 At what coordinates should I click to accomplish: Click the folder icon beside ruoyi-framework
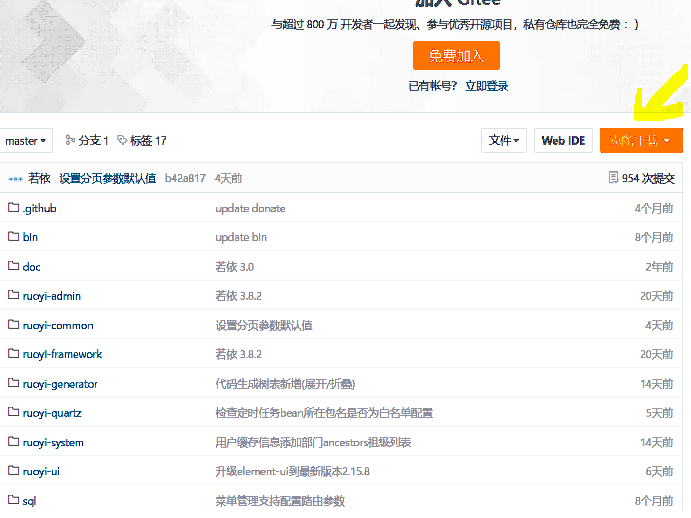(14, 354)
